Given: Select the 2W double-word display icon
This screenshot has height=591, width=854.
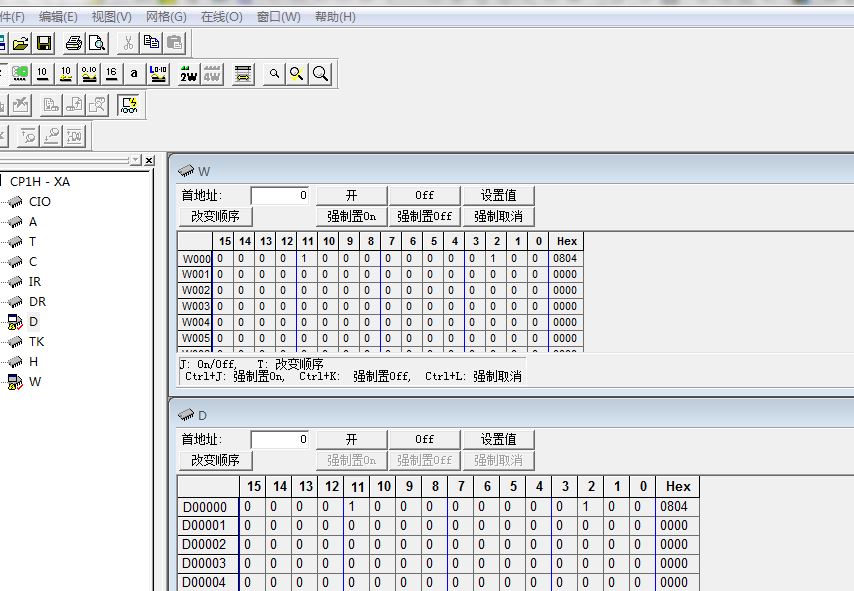Looking at the screenshot, I should point(188,74).
